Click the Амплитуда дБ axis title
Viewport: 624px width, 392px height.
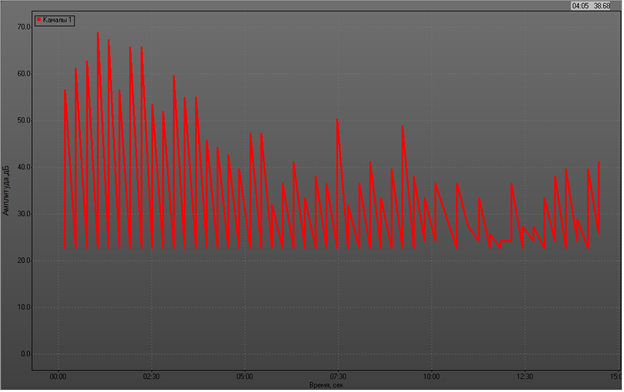tap(6, 191)
